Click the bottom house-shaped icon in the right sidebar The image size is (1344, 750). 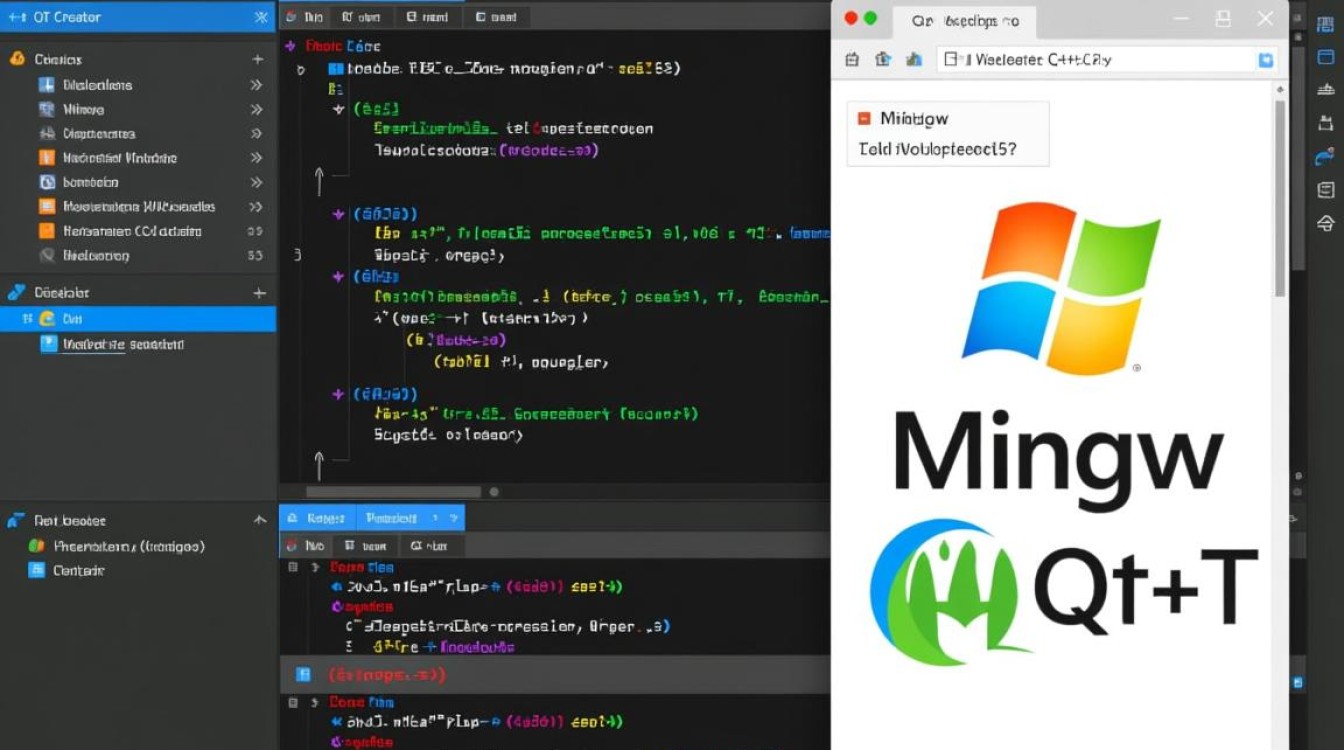click(x=1326, y=222)
